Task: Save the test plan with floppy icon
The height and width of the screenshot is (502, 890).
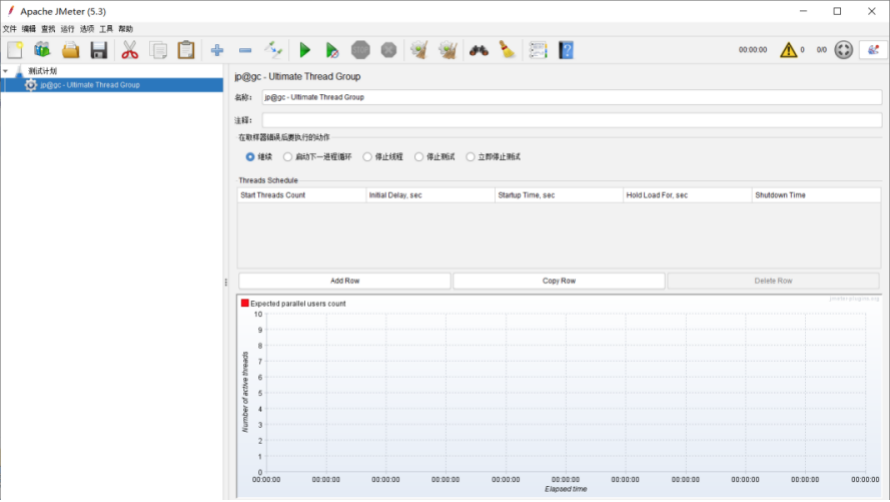Action: pos(99,50)
